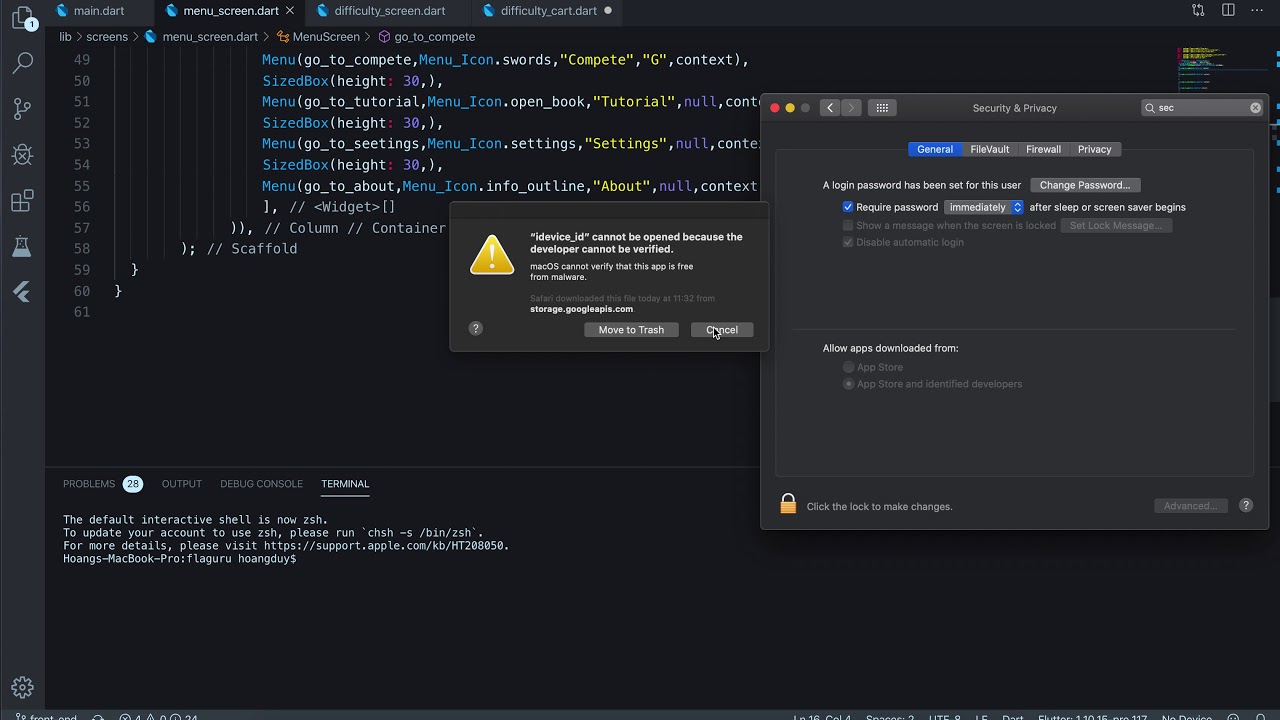
Task: Go back in Security & Privacy window
Action: [x=829, y=108]
